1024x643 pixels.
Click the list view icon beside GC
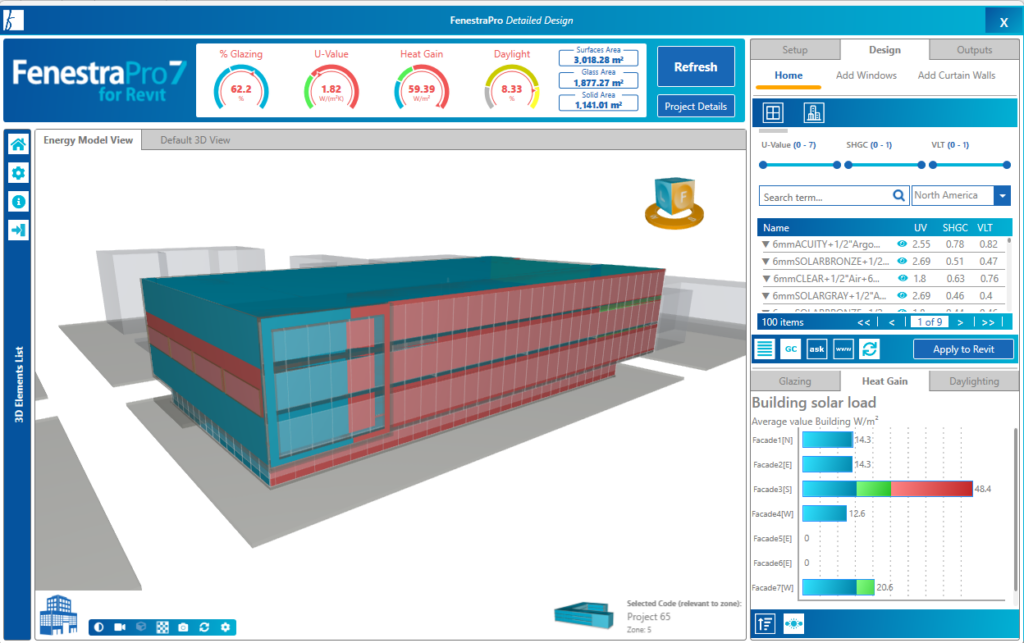point(765,349)
